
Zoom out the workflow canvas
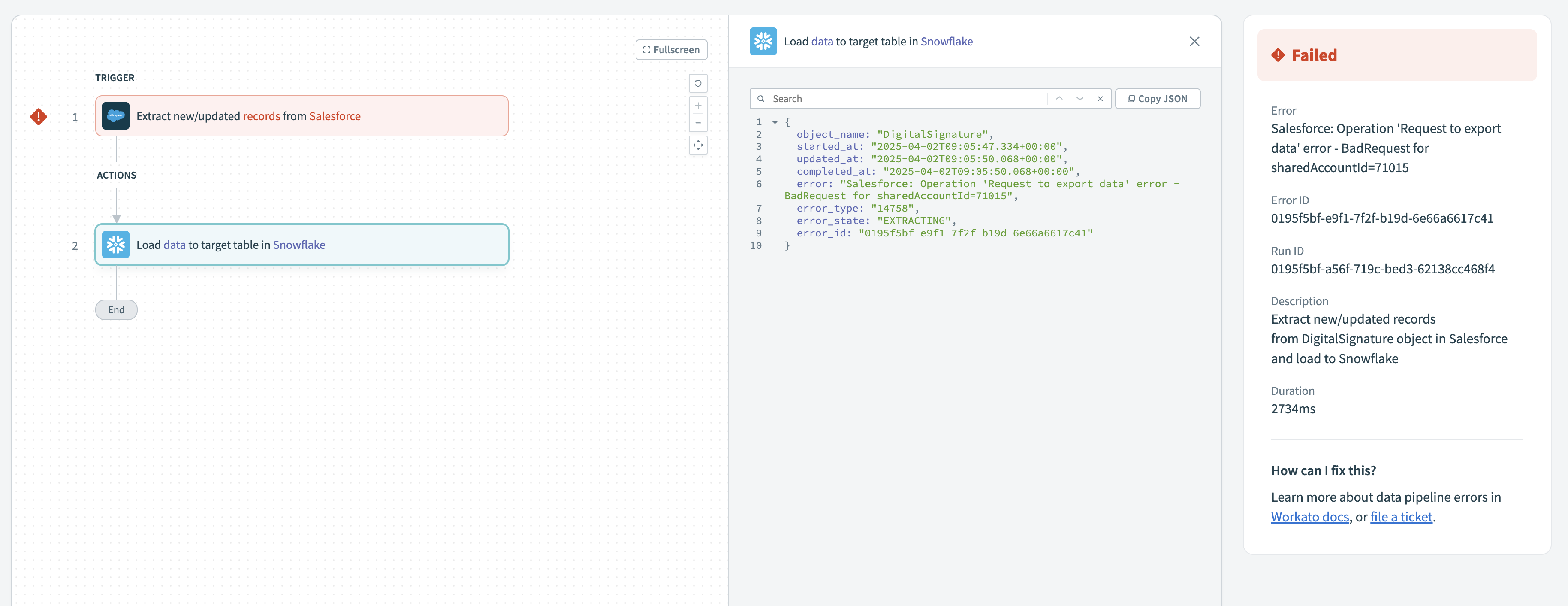[x=697, y=123]
